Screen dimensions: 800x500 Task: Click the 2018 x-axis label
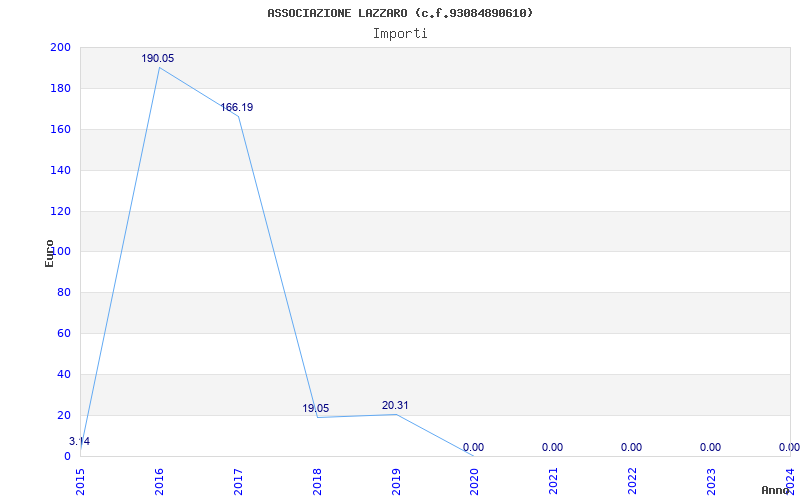coord(317,481)
